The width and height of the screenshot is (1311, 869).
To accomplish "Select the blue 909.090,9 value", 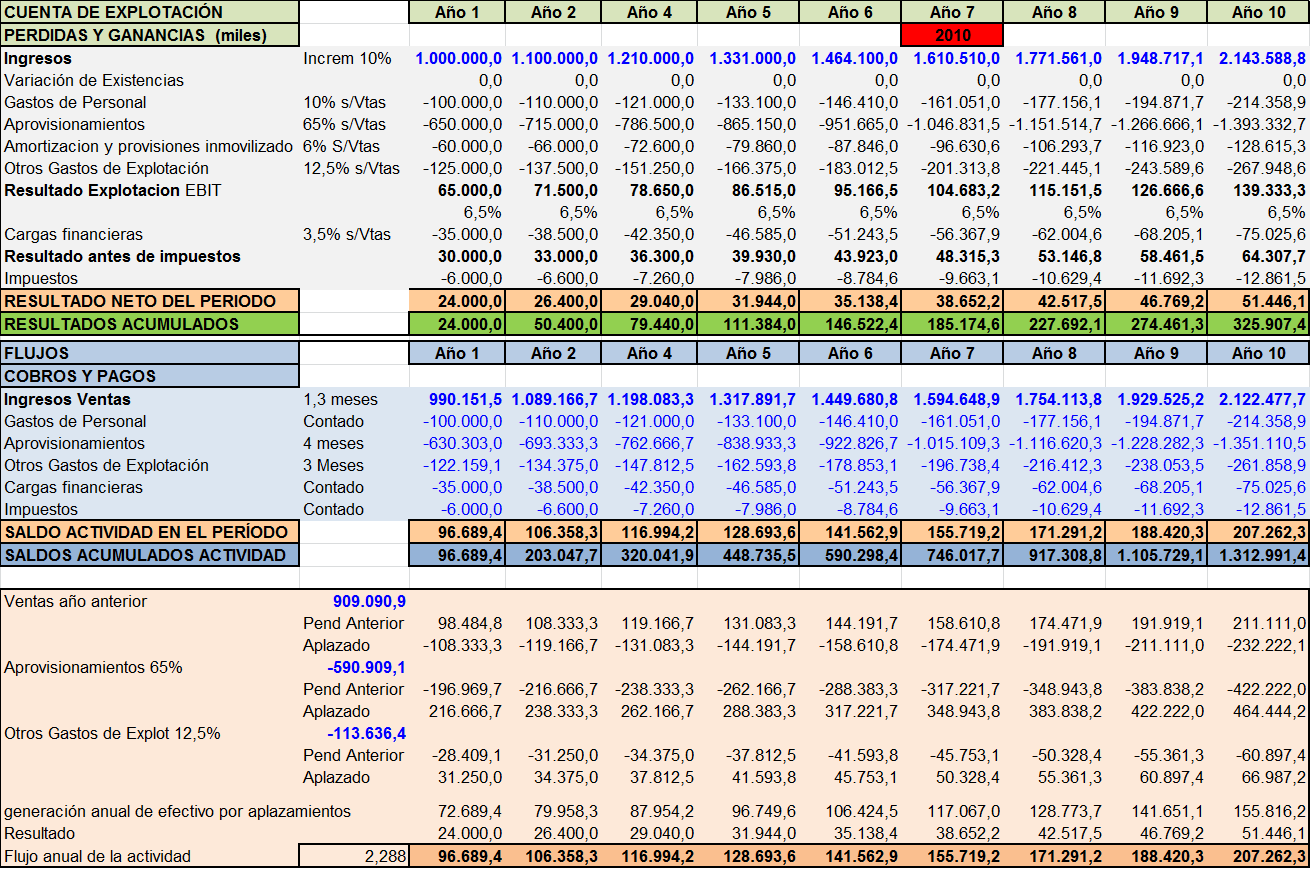I will point(369,601).
